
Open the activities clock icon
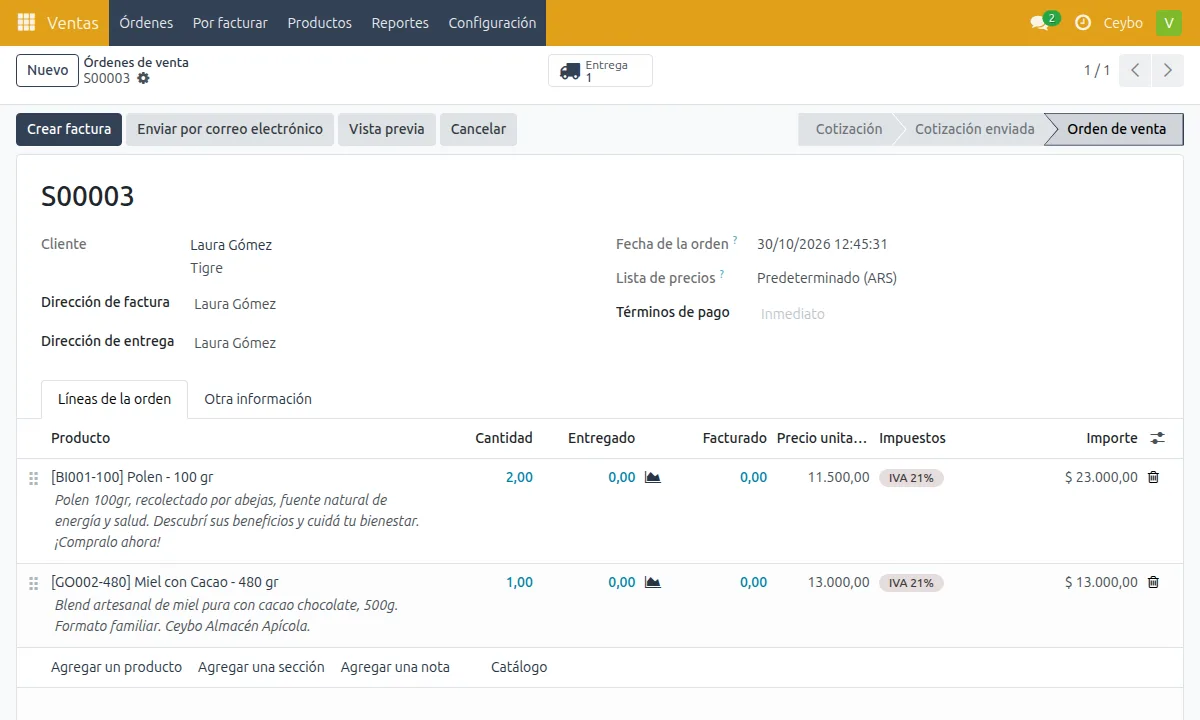[x=1083, y=23]
